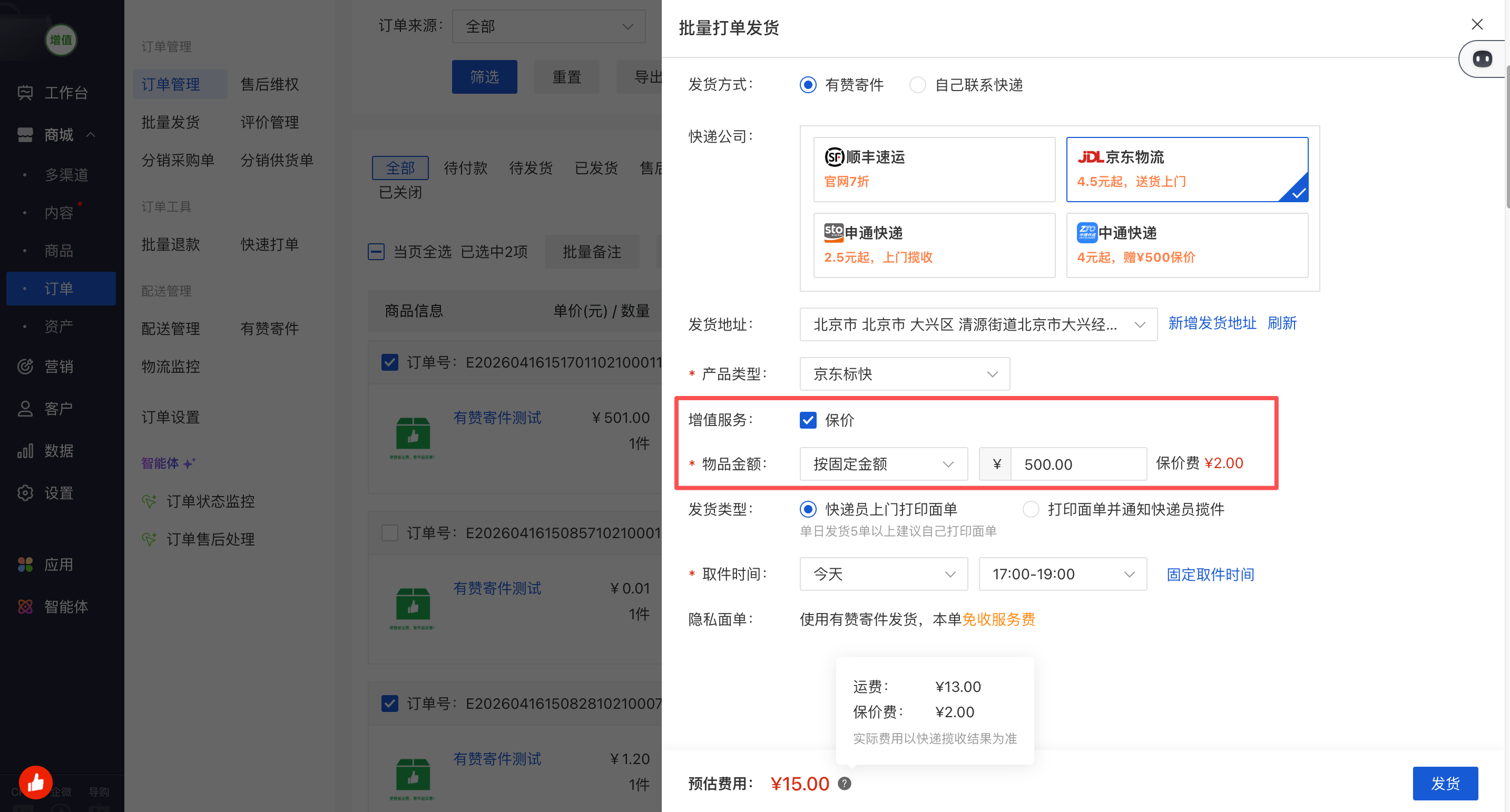Select 打印面单并通知快递员揽件 radio option
The width and height of the screenshot is (1510, 812).
coord(1031,509)
